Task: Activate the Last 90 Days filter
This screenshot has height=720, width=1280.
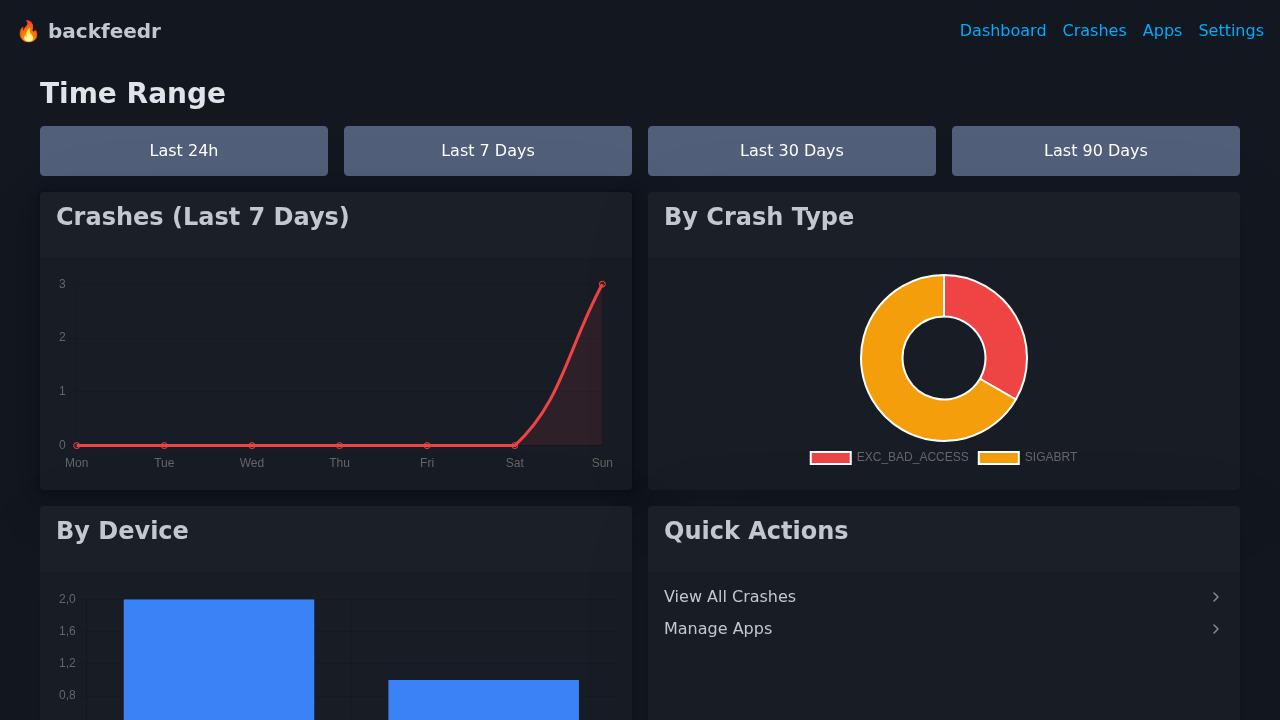Action: [1095, 150]
